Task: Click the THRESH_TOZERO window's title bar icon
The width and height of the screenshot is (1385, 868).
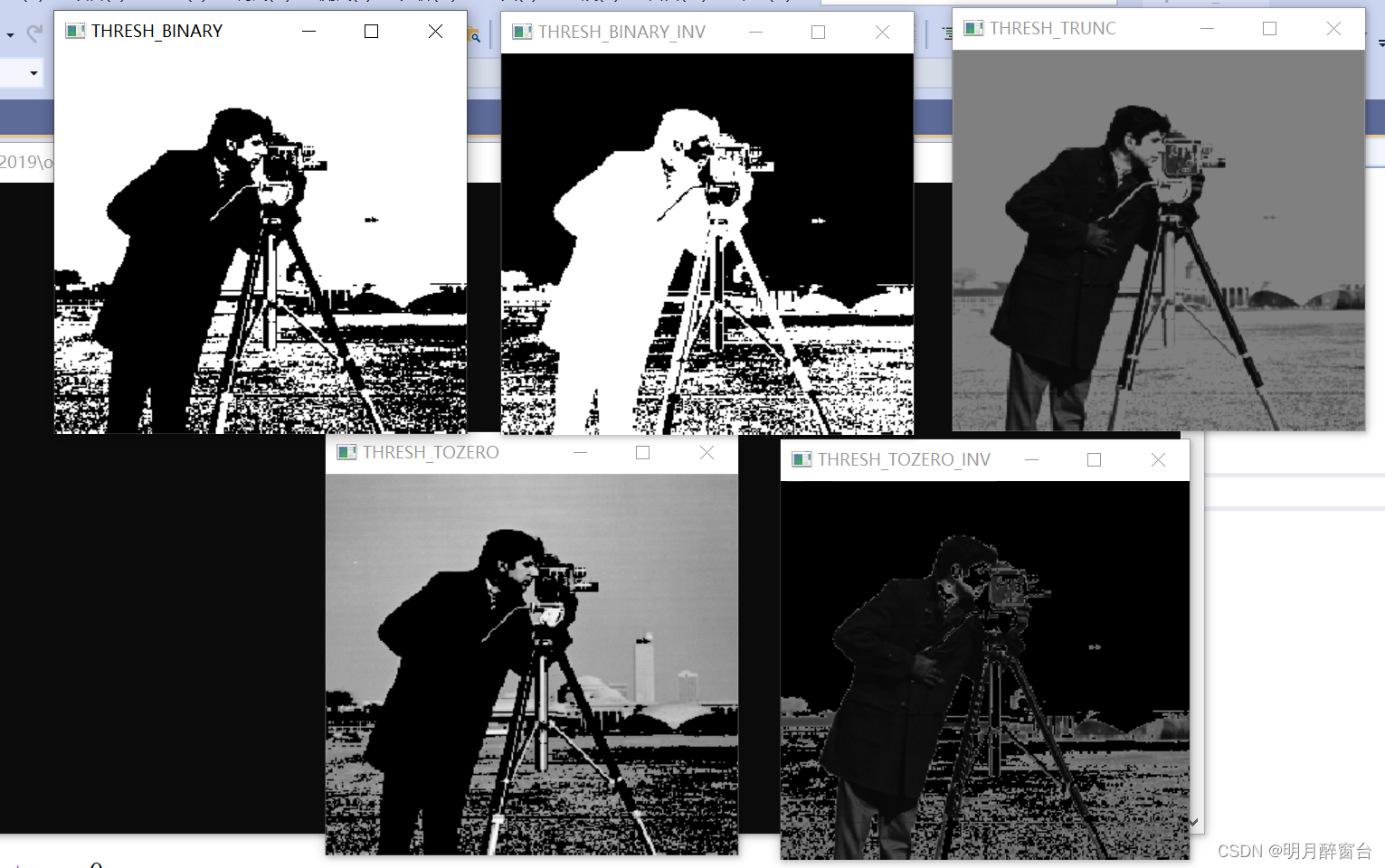Action: point(346,452)
